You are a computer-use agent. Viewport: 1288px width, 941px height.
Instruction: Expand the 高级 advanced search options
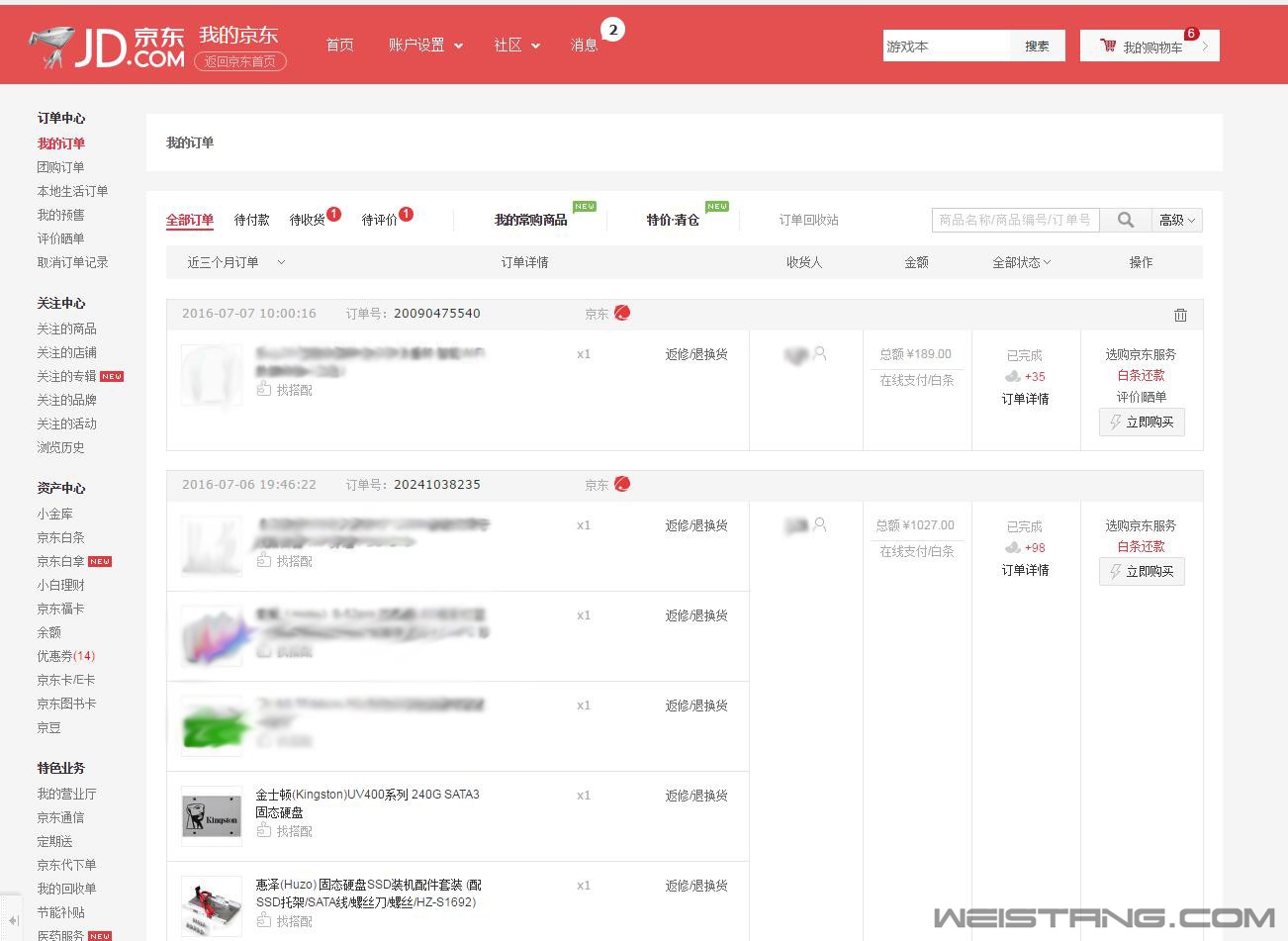[x=1177, y=220]
